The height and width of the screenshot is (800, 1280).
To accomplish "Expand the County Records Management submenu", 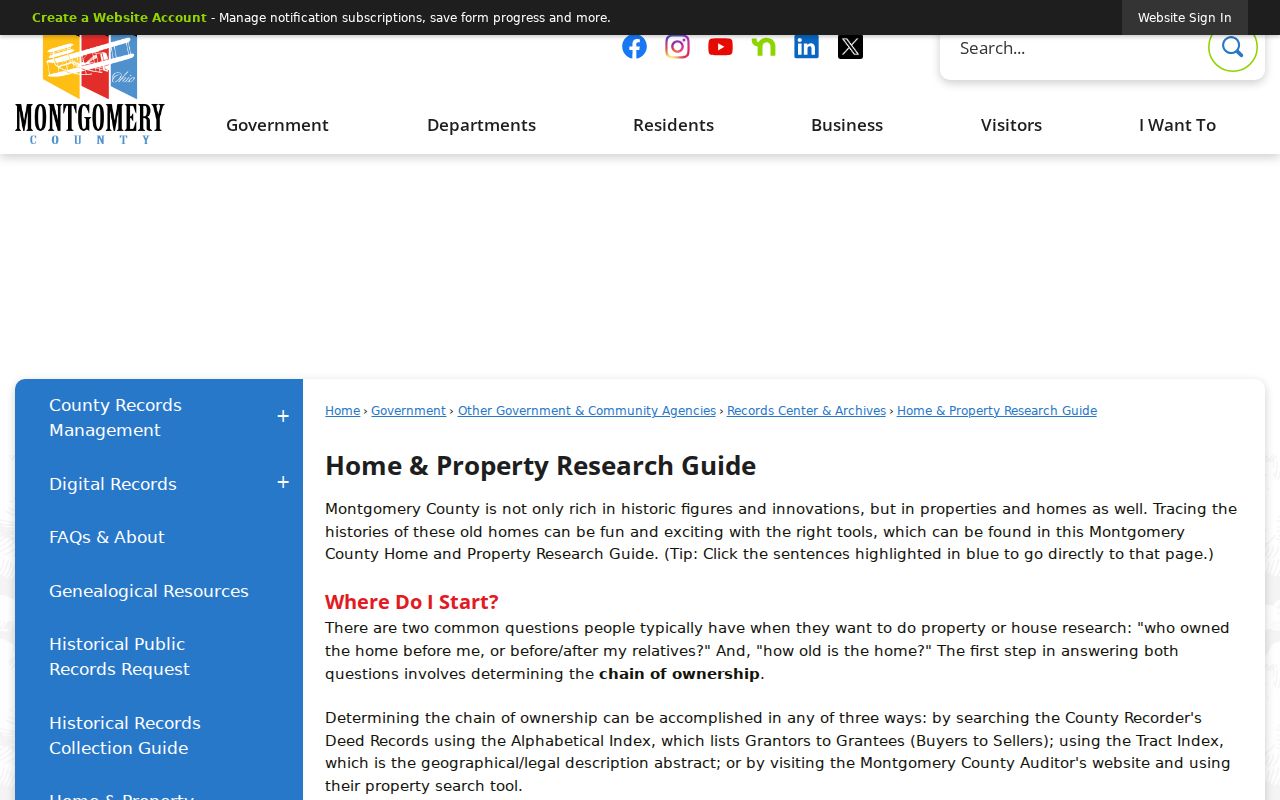I will 283,416.
